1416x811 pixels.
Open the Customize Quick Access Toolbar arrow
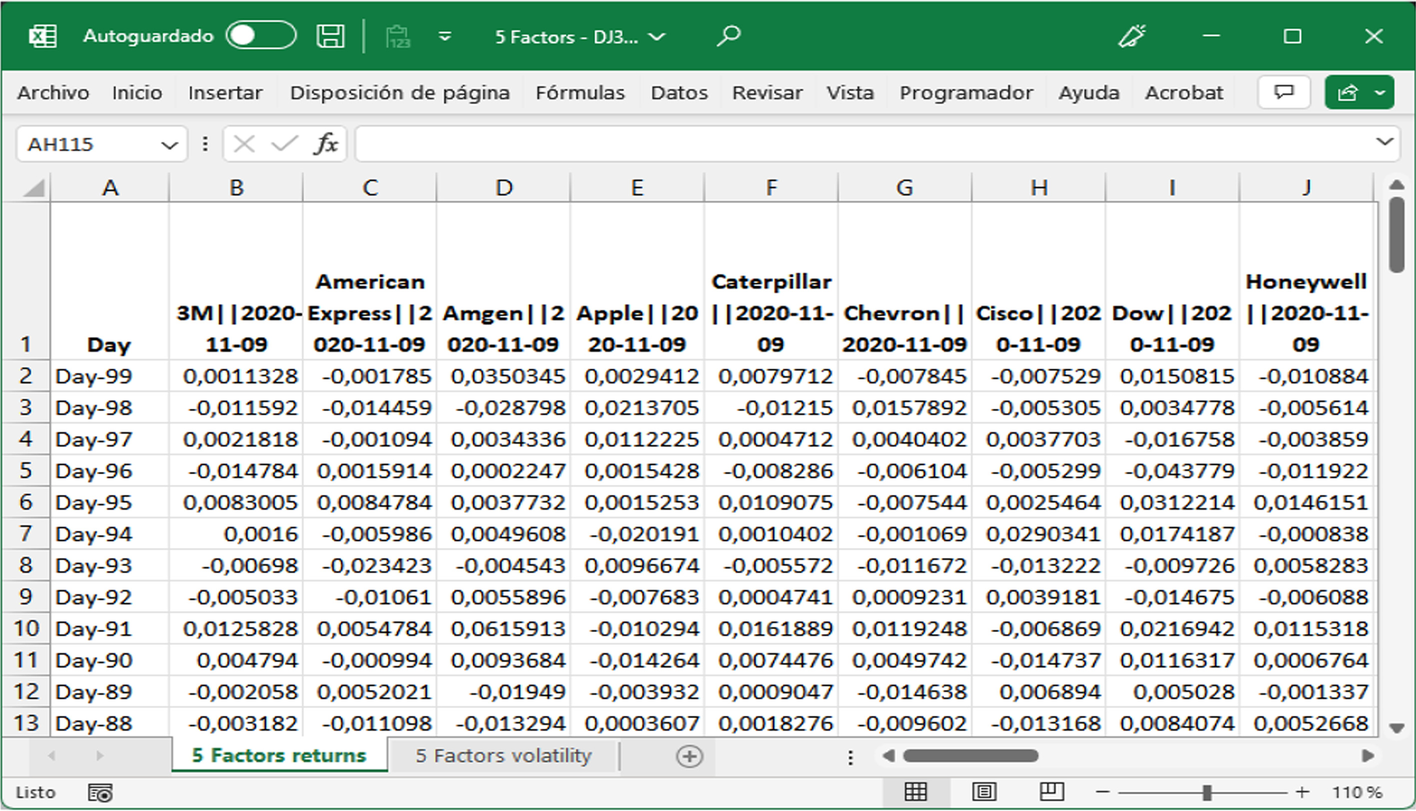pos(445,37)
